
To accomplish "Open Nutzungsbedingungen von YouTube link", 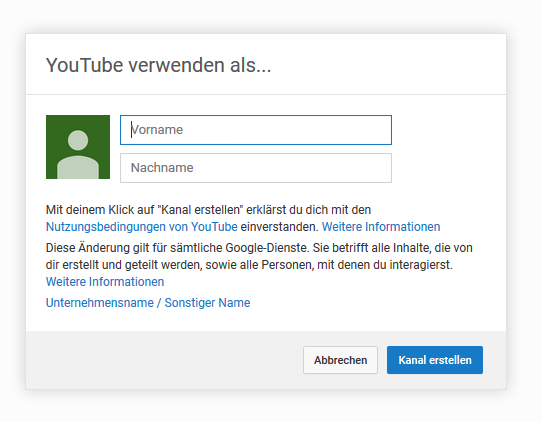I will click(142, 227).
